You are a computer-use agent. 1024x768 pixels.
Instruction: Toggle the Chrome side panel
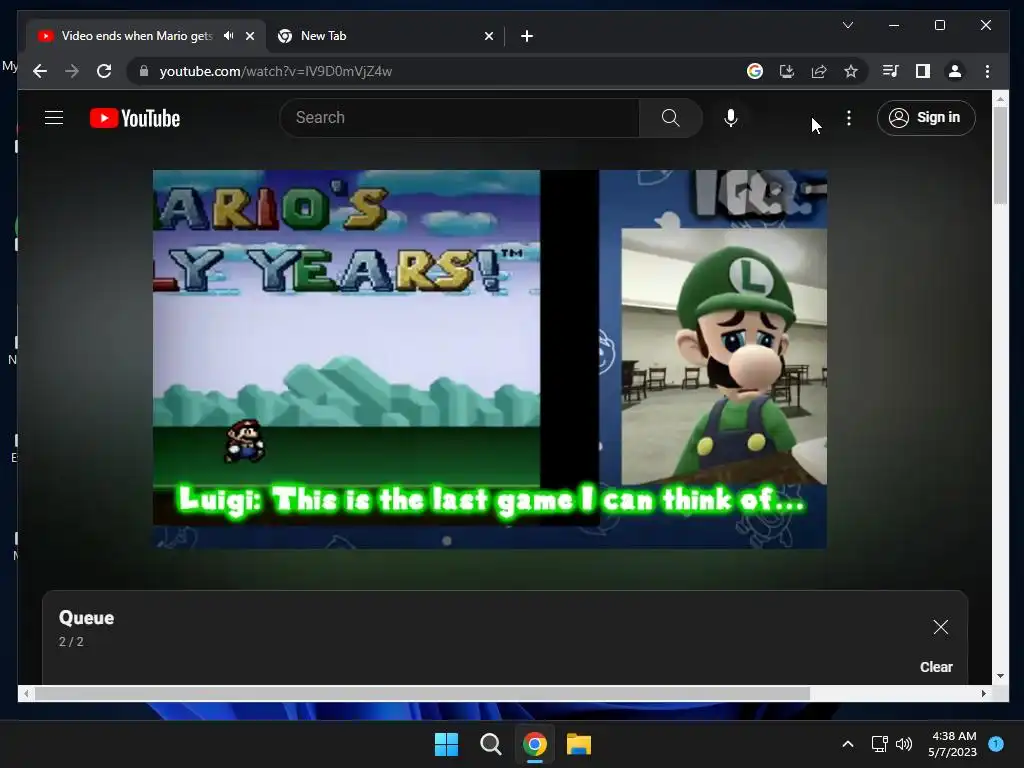[x=923, y=71]
